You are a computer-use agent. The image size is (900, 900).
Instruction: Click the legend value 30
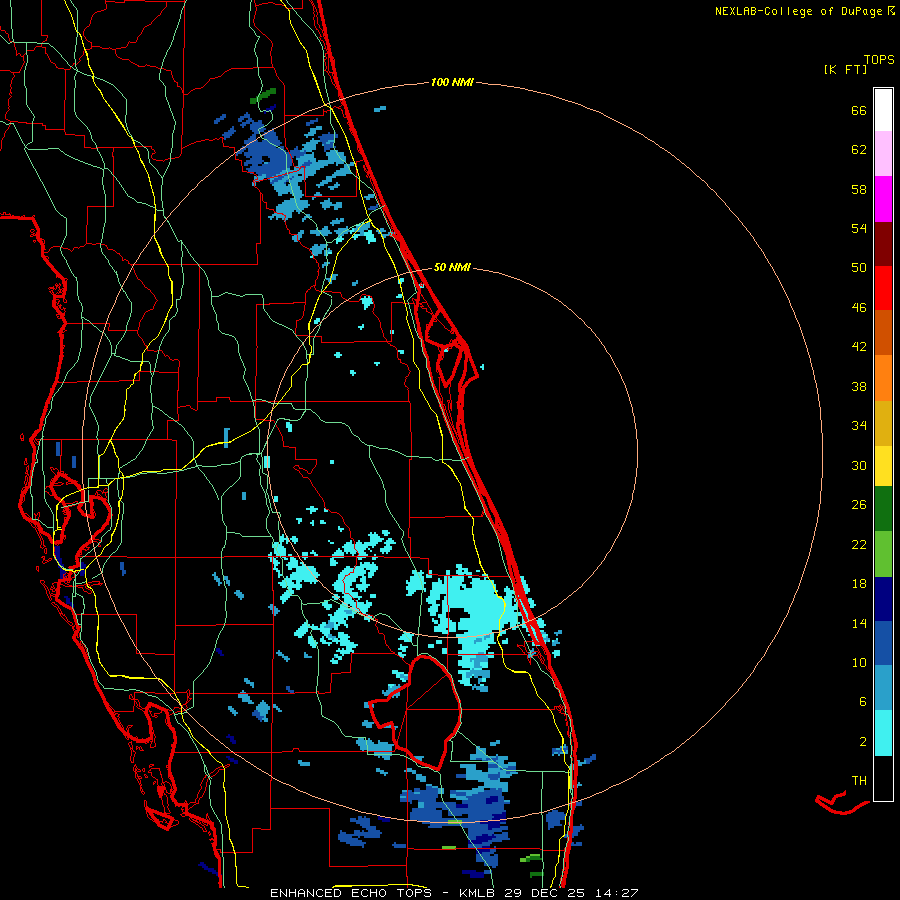(x=859, y=465)
